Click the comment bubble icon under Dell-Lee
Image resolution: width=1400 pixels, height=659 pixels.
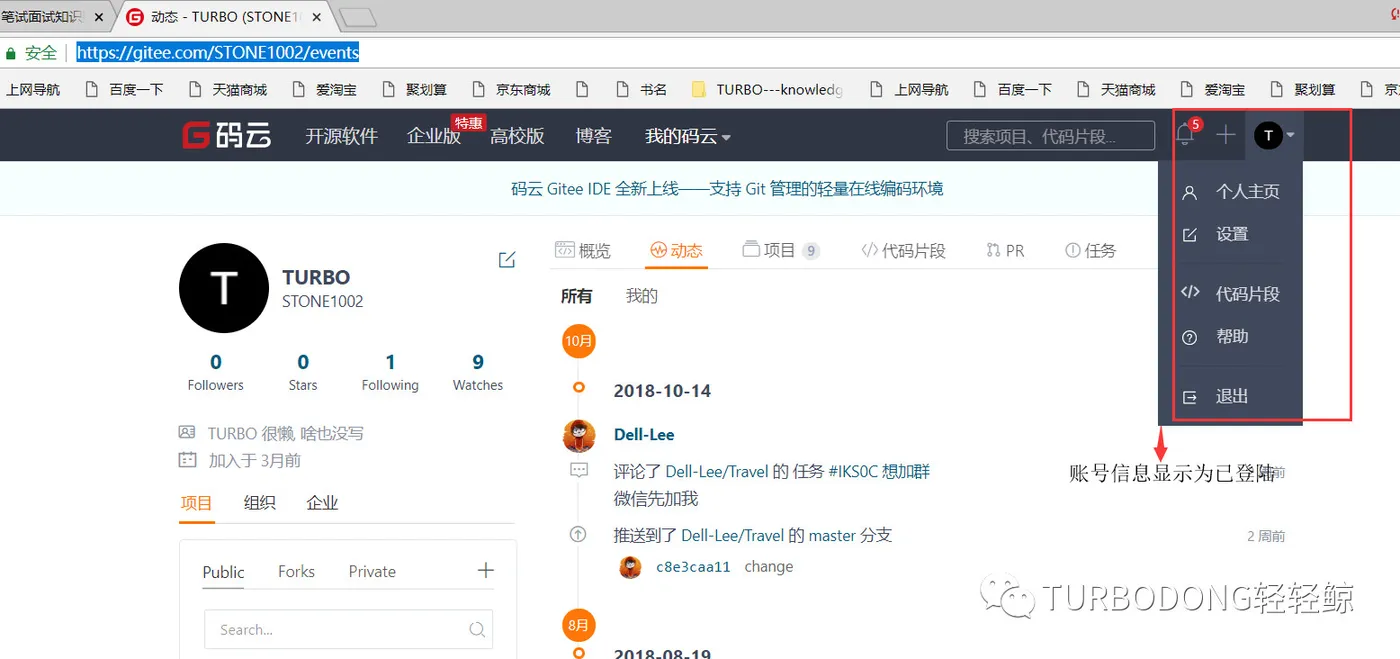(x=579, y=470)
